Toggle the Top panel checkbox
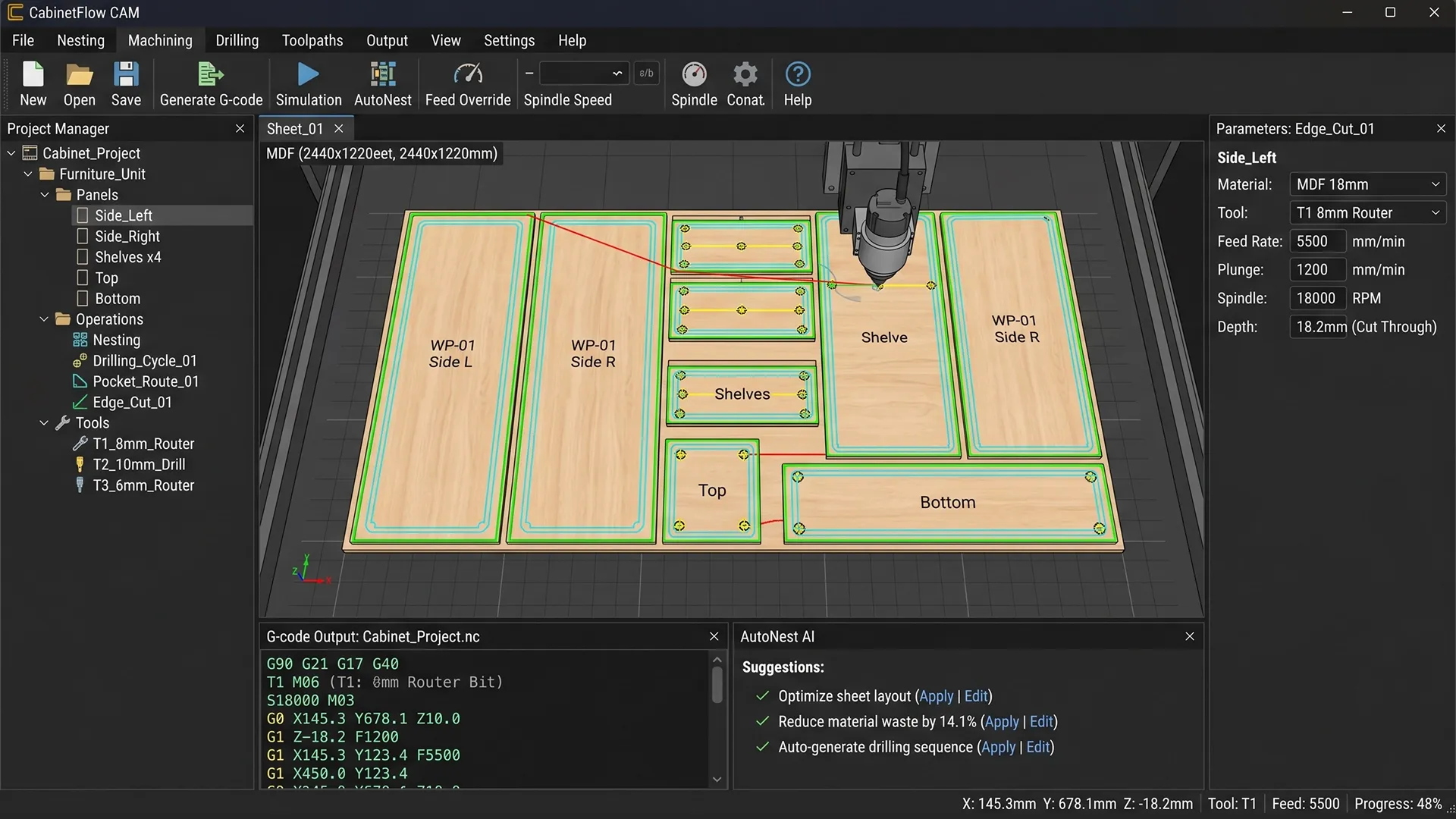Viewport: 1456px width, 819px height. 83,278
